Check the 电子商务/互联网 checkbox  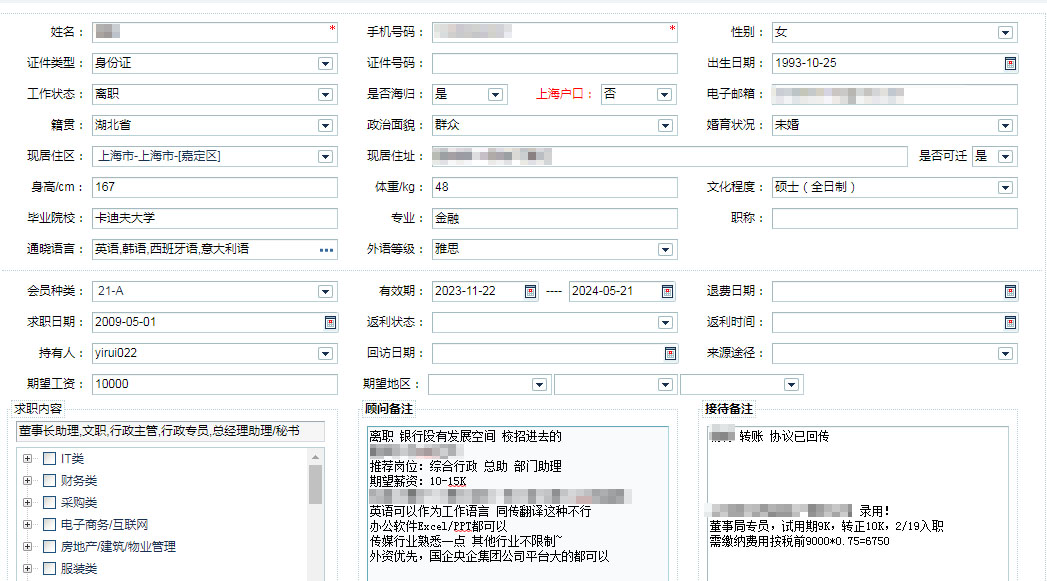point(49,525)
